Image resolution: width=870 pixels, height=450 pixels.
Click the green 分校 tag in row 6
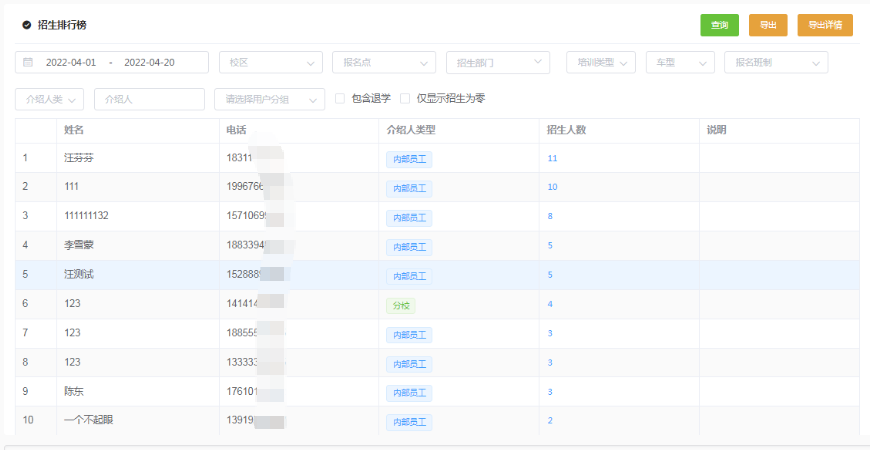pyautogui.click(x=401, y=306)
